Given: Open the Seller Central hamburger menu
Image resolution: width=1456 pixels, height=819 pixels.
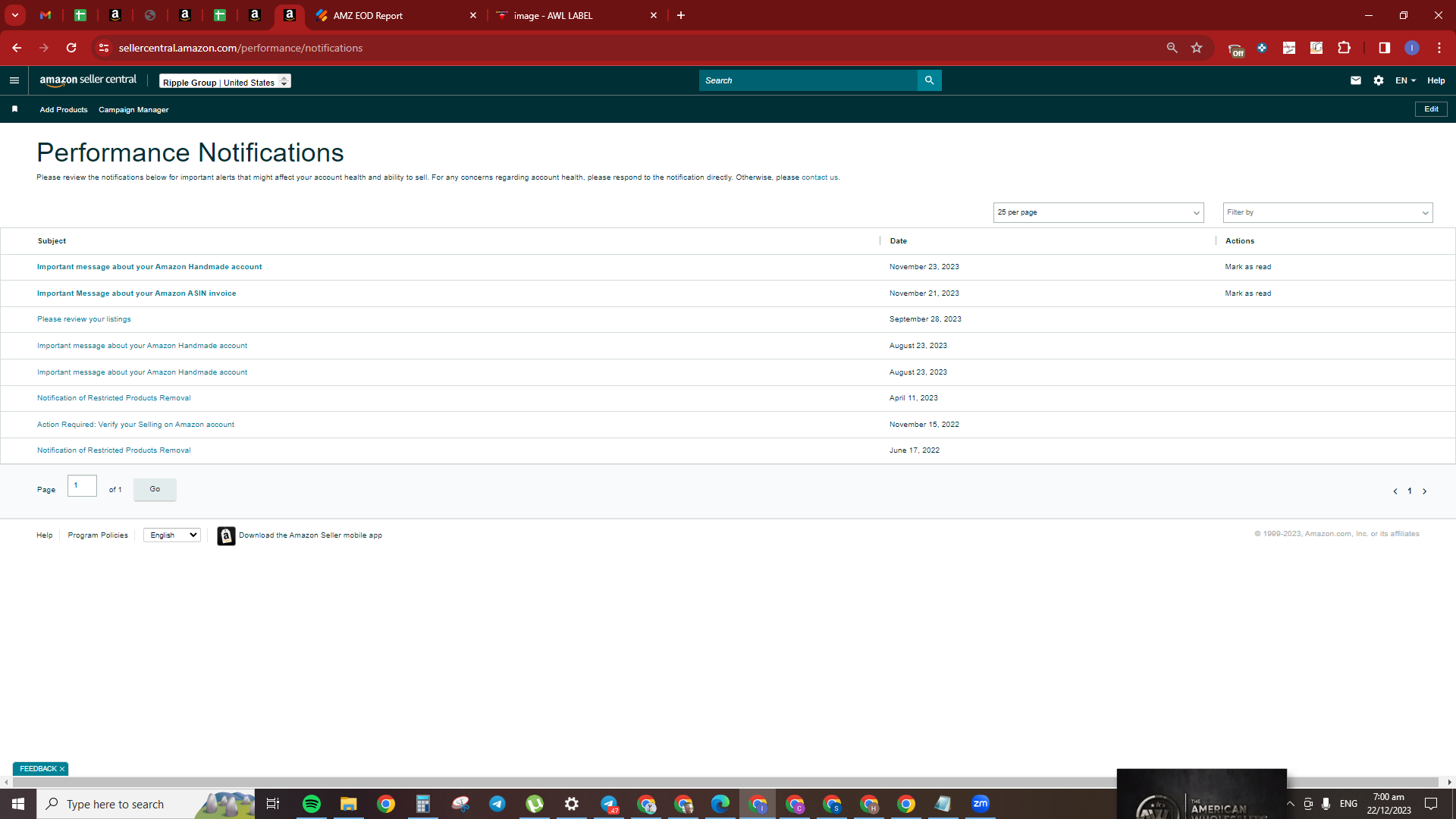Looking at the screenshot, I should [14, 80].
